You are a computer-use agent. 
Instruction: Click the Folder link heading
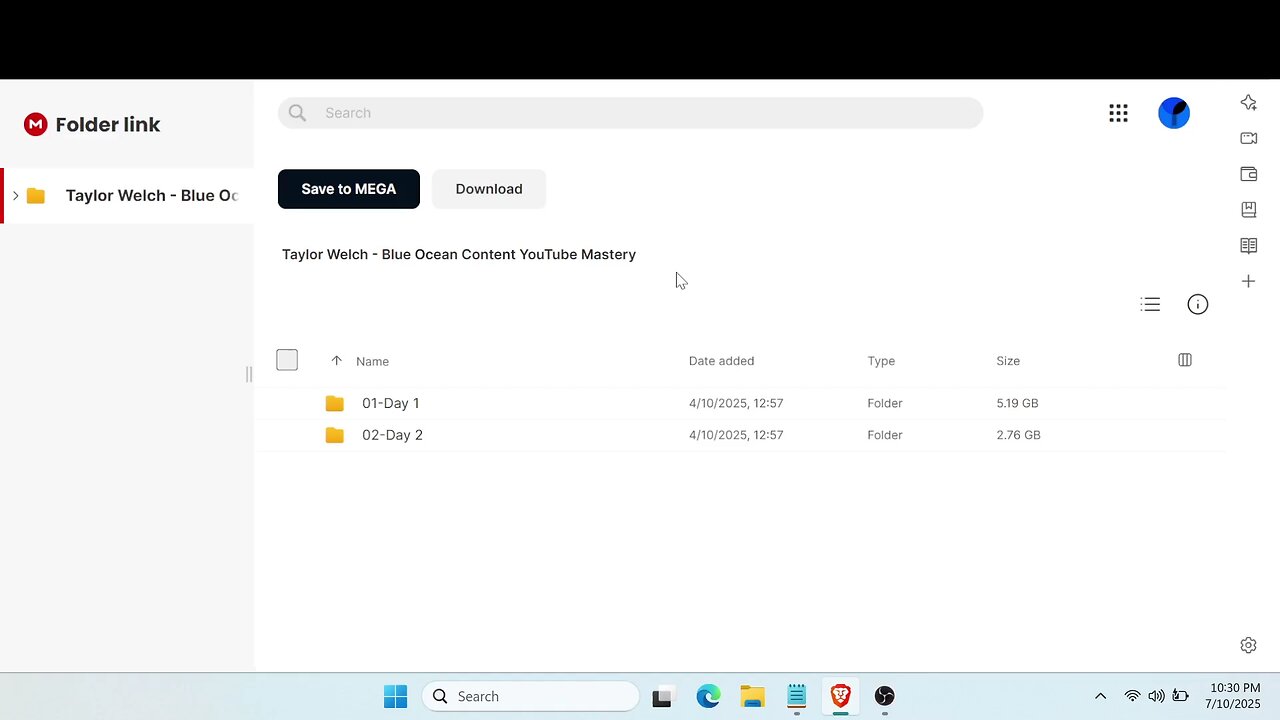(108, 125)
